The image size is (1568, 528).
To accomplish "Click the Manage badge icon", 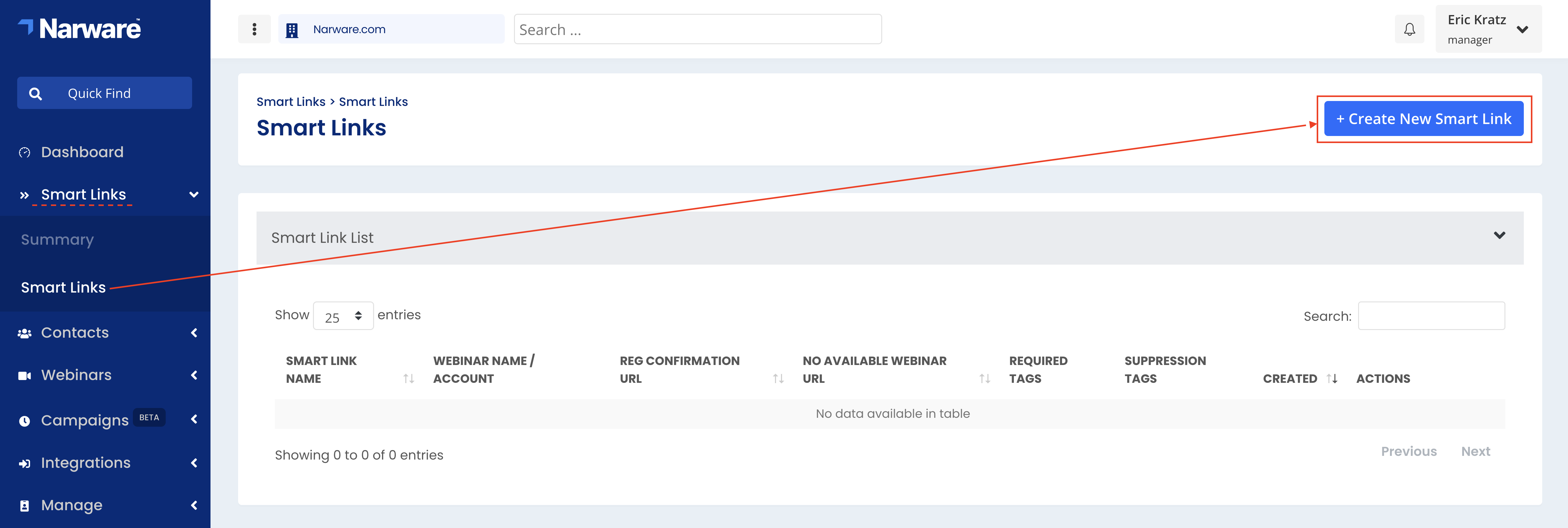I will click(x=24, y=506).
